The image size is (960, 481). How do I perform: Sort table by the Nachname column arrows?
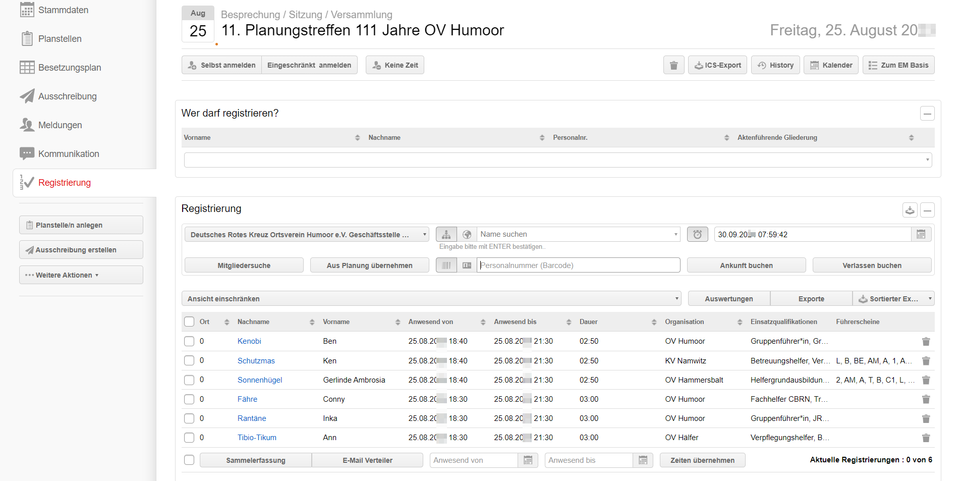pos(312,322)
